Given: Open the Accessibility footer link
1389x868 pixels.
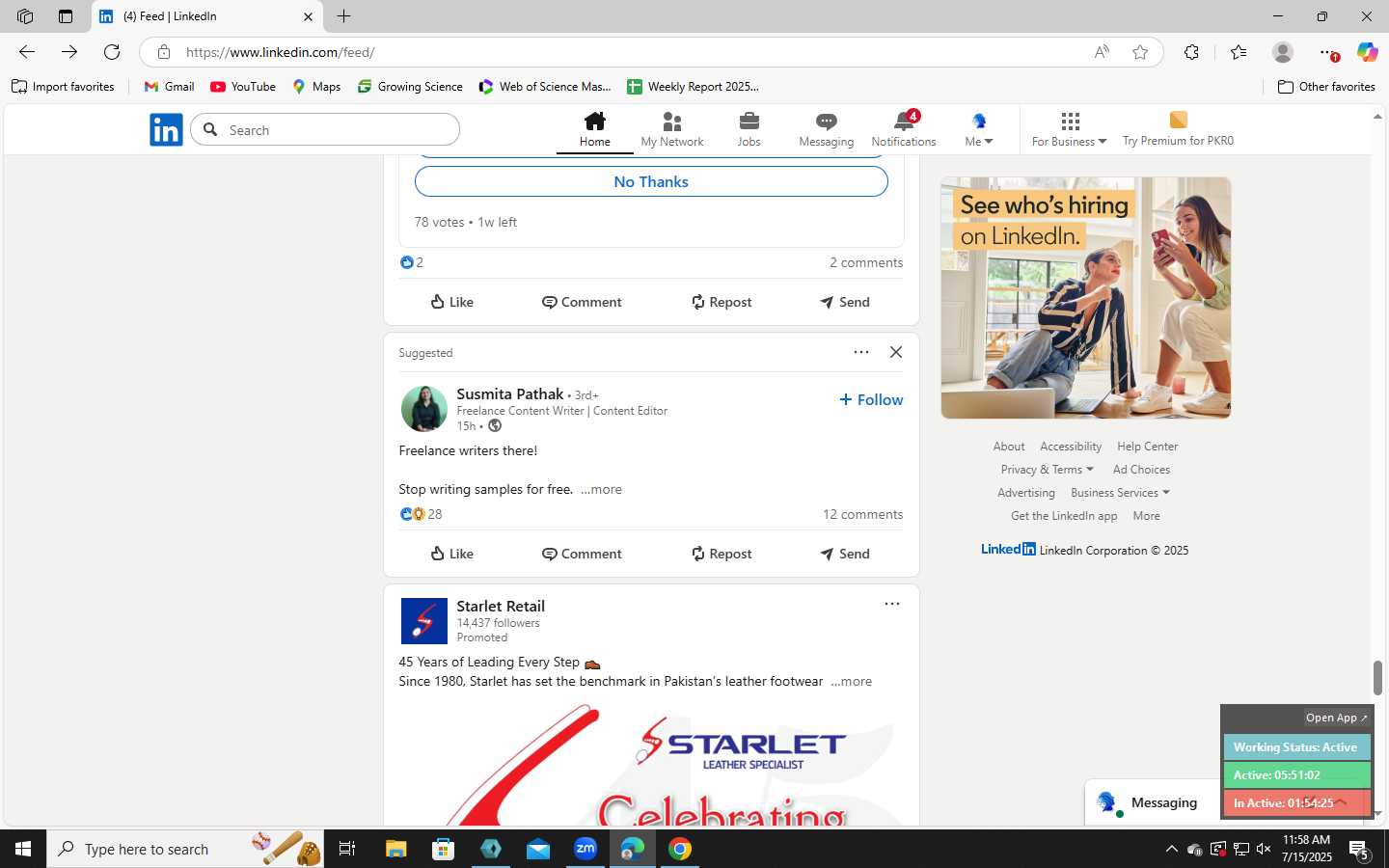Looking at the screenshot, I should [1071, 447].
